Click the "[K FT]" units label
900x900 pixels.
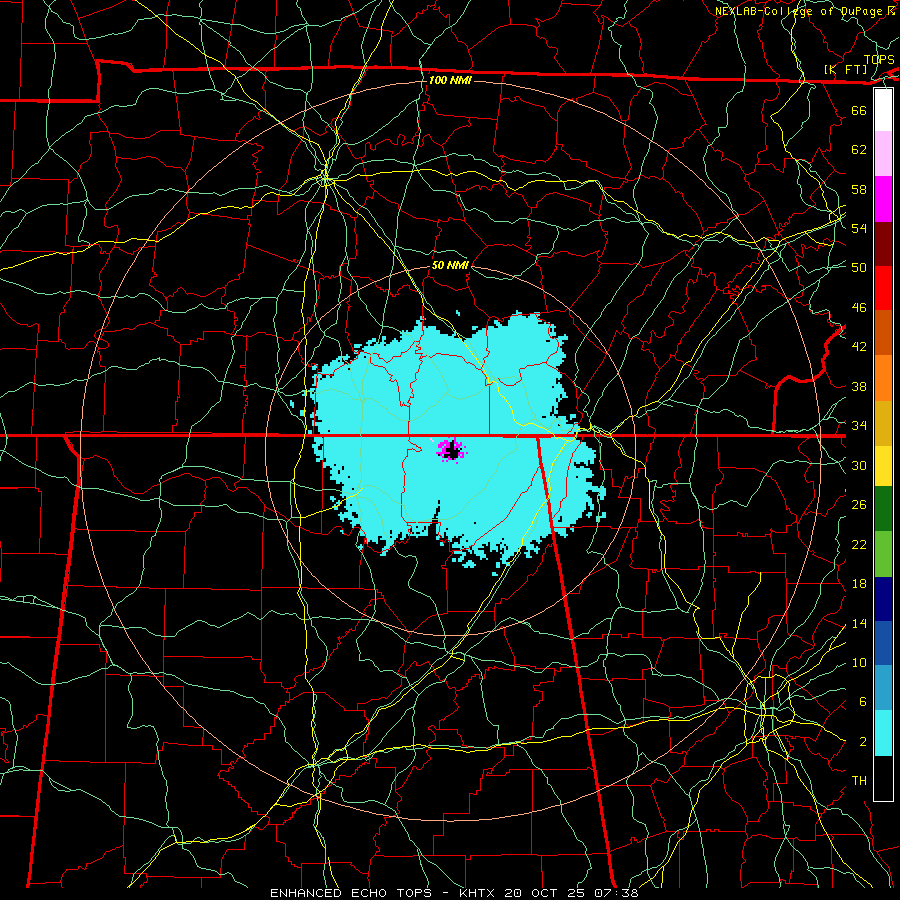point(846,70)
